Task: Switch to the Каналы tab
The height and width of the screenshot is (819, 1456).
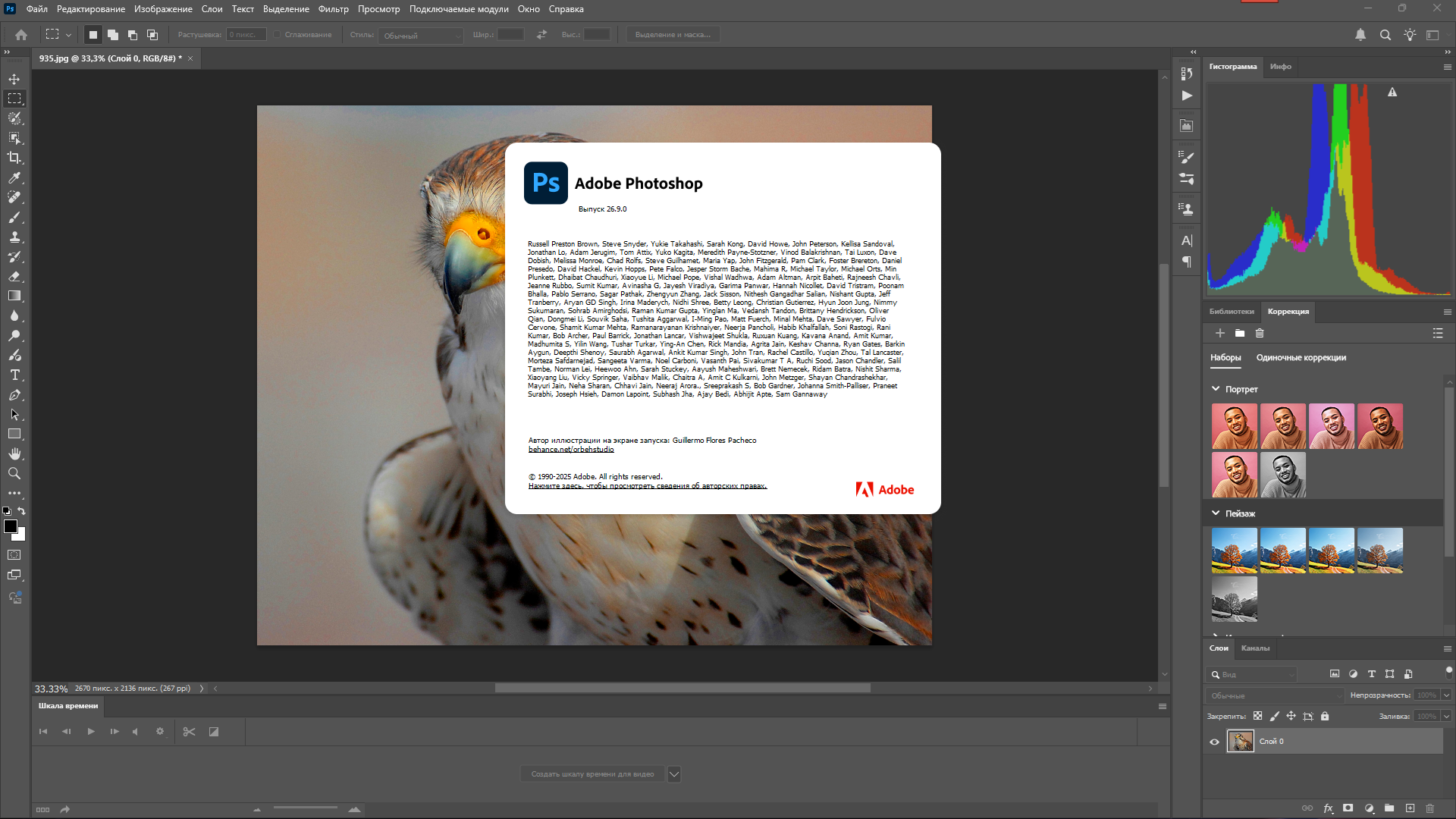Action: coord(1255,648)
